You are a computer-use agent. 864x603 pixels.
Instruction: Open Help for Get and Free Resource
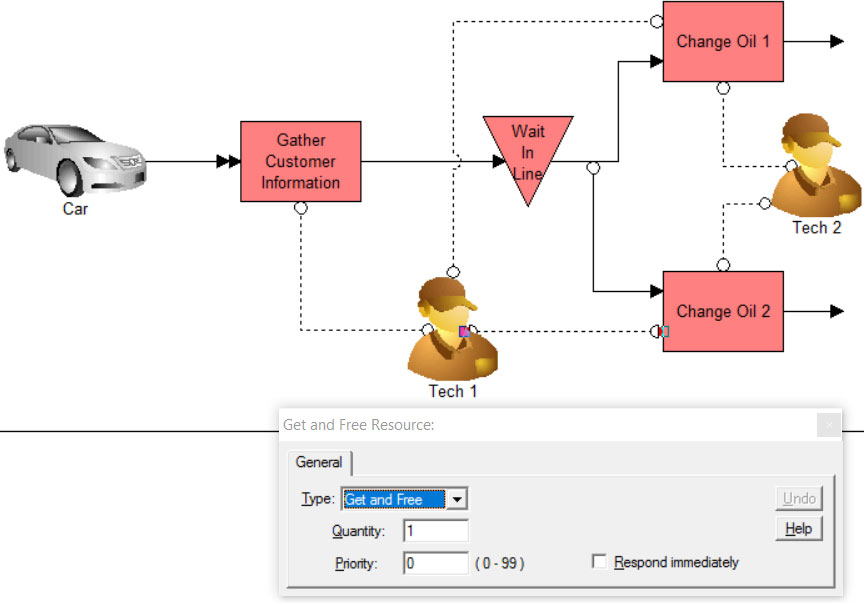[799, 529]
